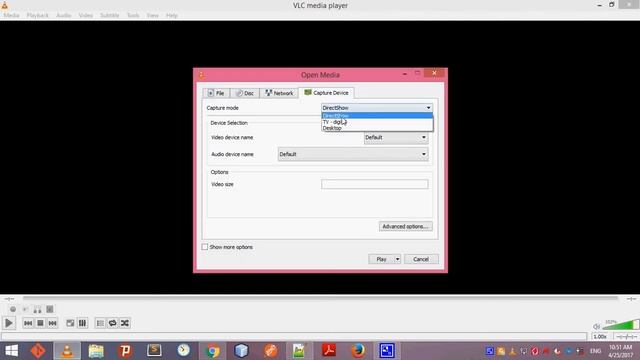Open the orange round app icon on taskbar
This screenshot has height=360, width=640.
click(x=271, y=351)
